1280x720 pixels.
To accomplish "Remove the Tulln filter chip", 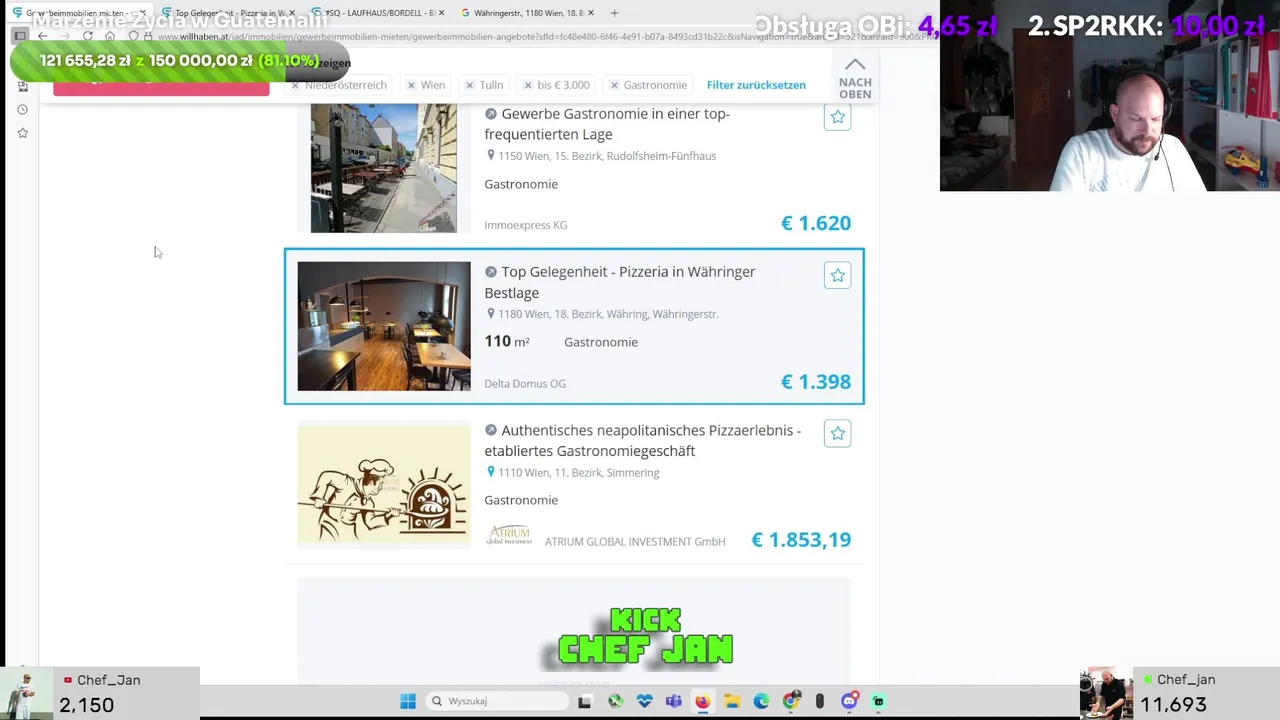I will coord(470,85).
